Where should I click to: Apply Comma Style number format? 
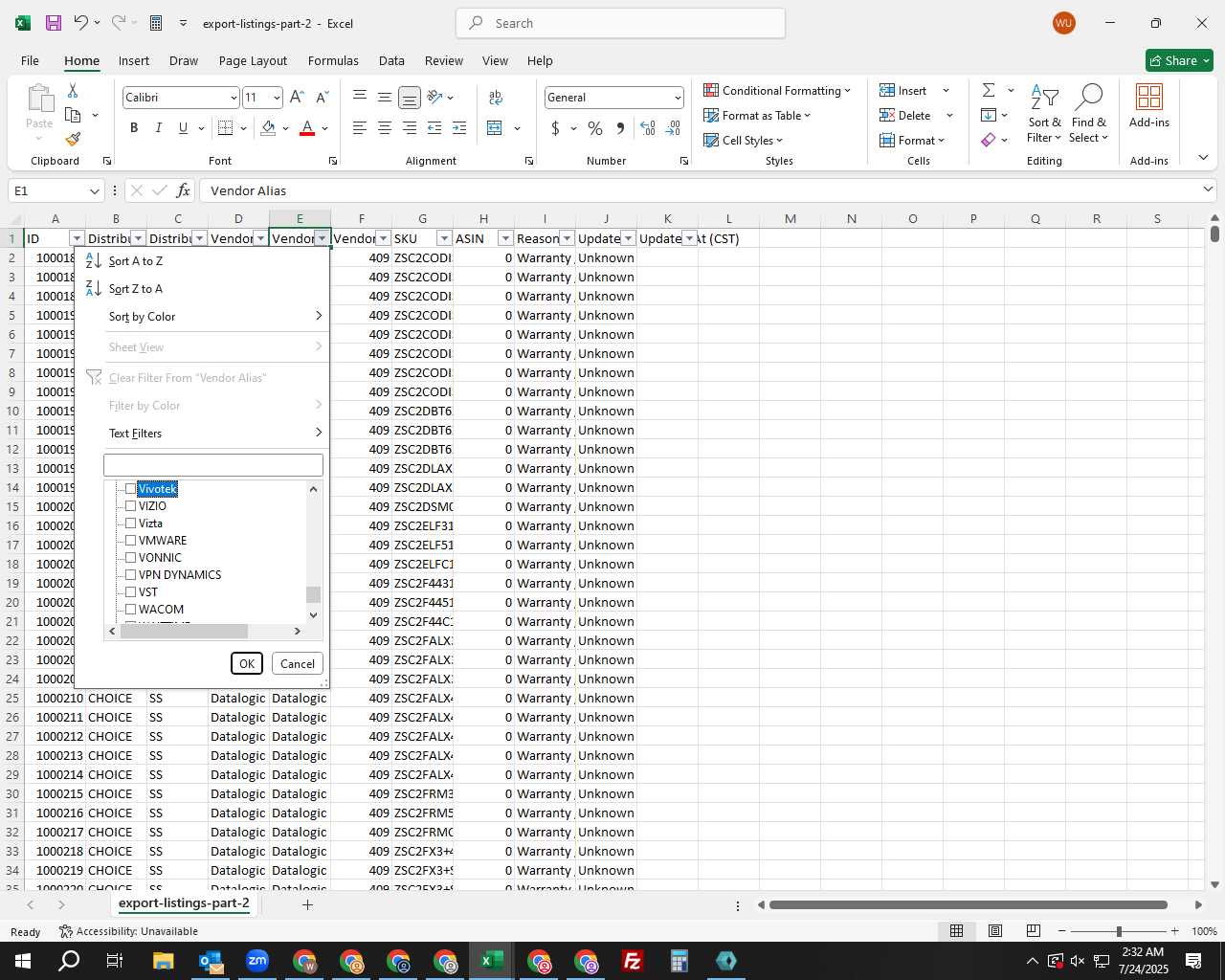click(620, 128)
